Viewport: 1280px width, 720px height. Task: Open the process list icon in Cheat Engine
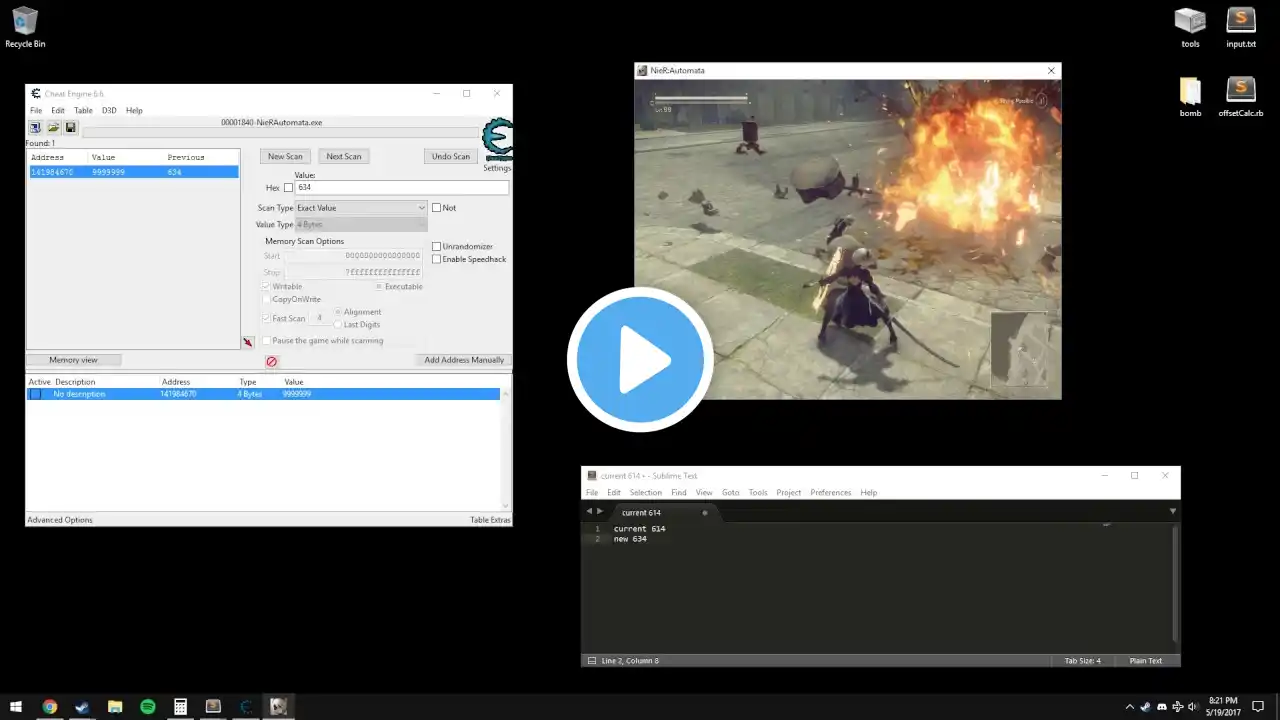tap(35, 128)
